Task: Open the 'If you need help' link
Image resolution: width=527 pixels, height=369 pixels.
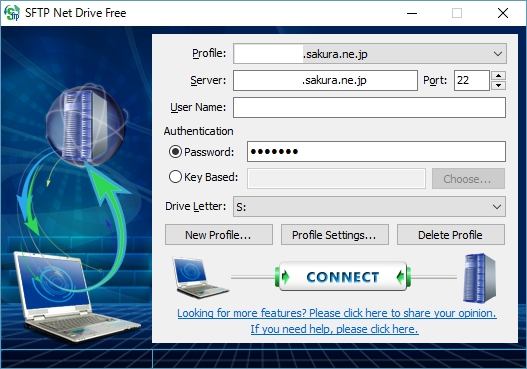Action: pos(334,329)
